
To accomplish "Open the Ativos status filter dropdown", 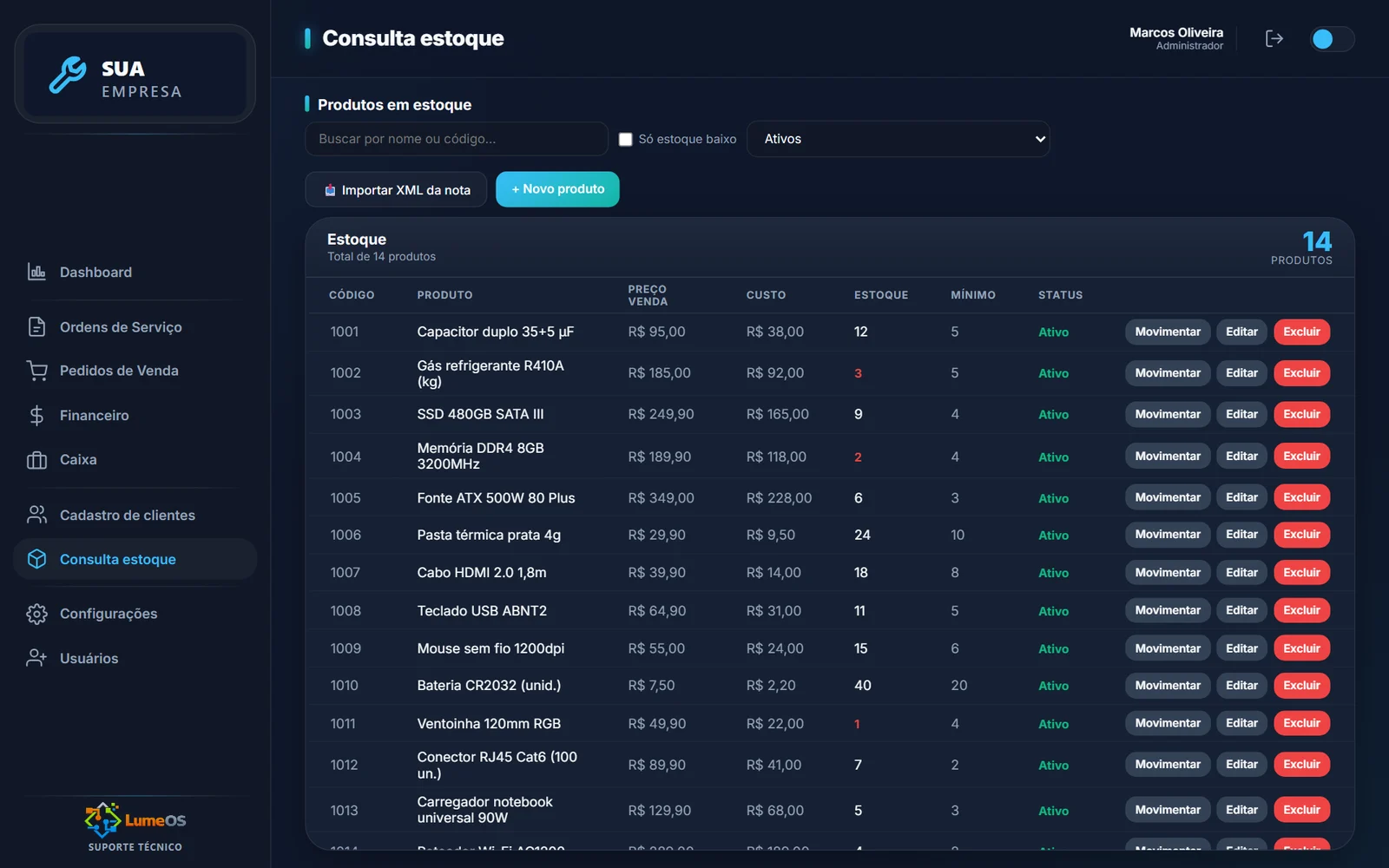I will click(x=898, y=139).
